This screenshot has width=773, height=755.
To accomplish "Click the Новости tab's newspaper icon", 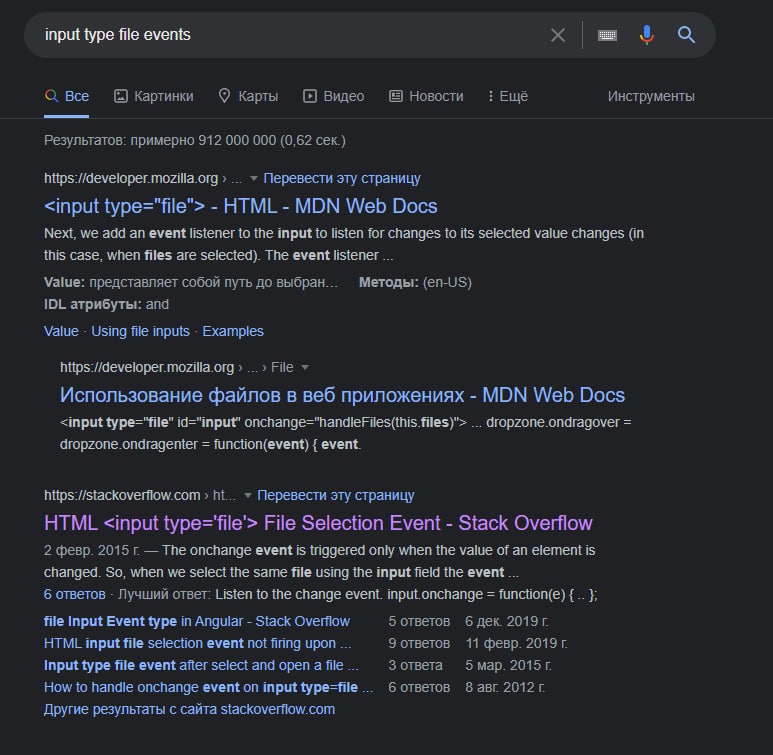I will coord(396,96).
